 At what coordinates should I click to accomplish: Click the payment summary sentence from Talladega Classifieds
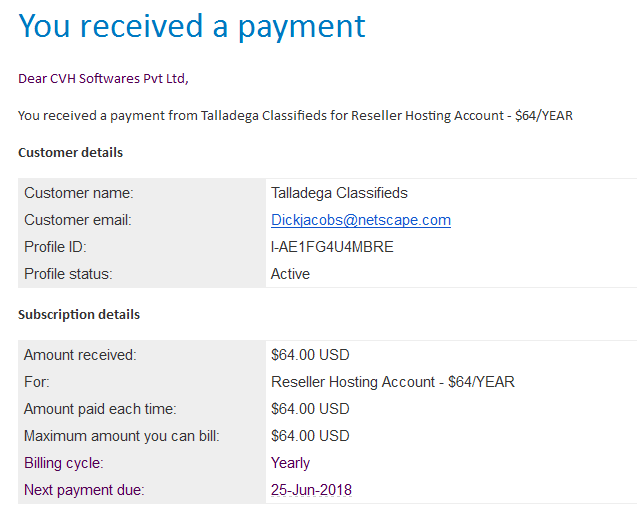(x=295, y=115)
